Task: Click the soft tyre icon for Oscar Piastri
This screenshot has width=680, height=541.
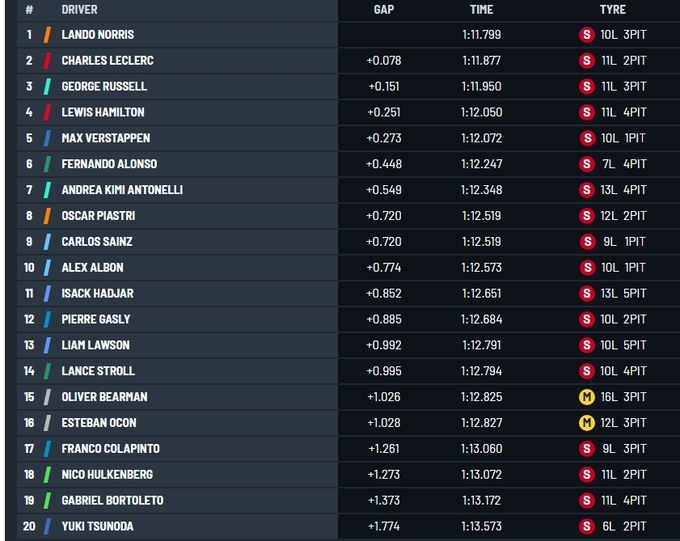Action: pyautogui.click(x=587, y=216)
